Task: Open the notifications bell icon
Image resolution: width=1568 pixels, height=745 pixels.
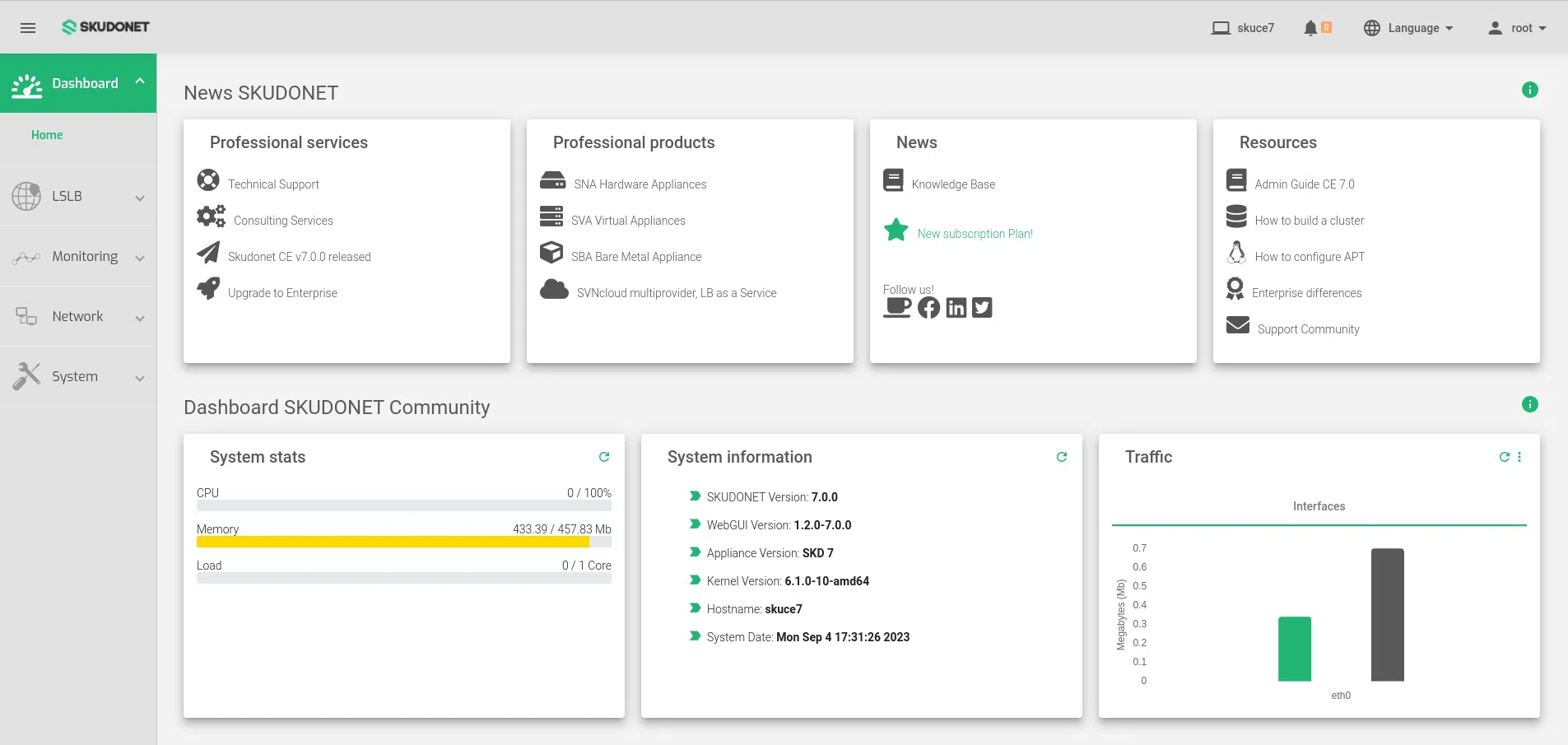Action: (x=1310, y=28)
